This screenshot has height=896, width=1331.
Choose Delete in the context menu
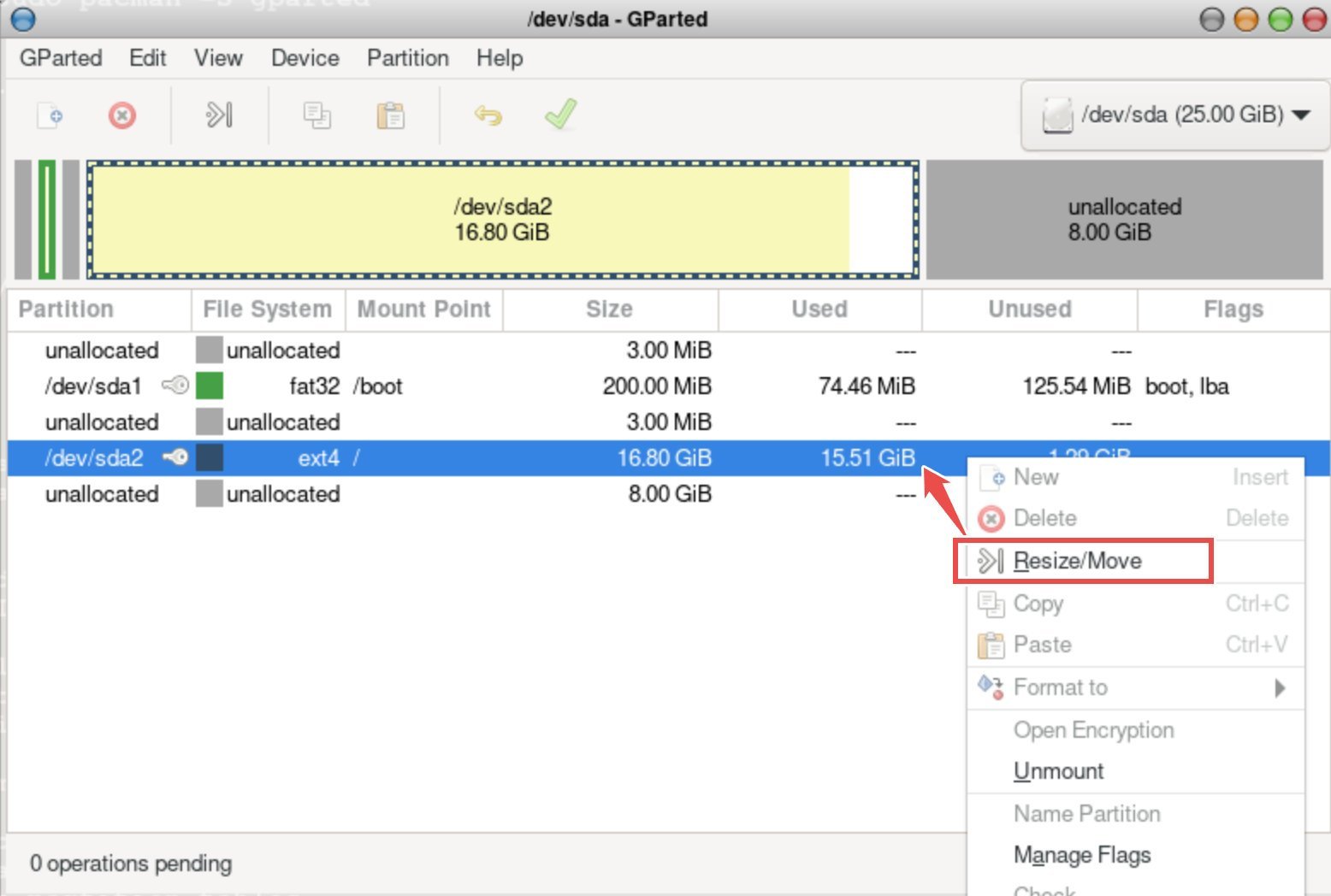tap(1135, 518)
